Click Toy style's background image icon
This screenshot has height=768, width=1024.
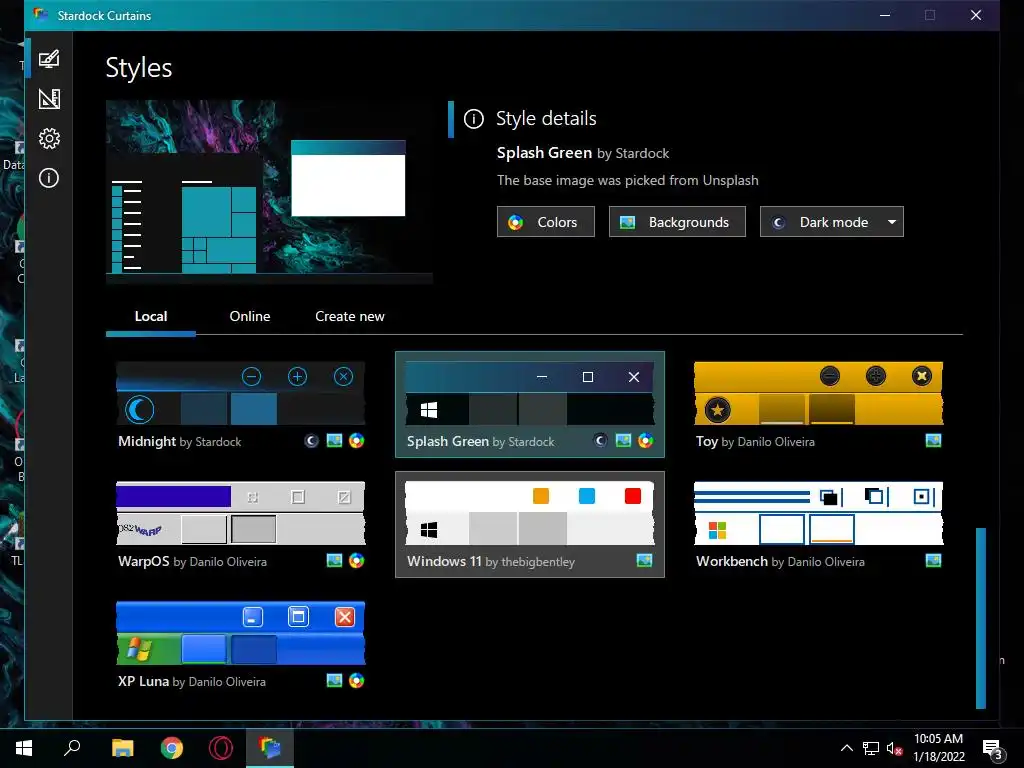[933, 441]
